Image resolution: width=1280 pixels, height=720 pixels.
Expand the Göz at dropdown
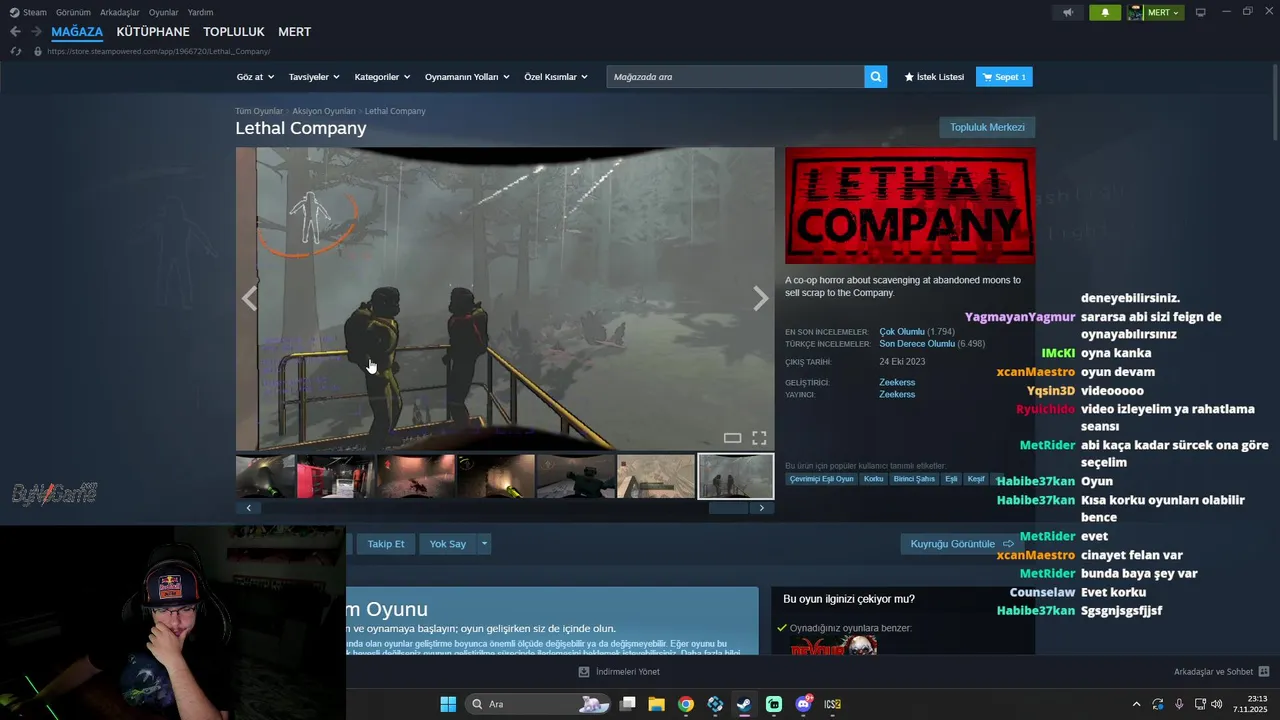pyautogui.click(x=254, y=77)
